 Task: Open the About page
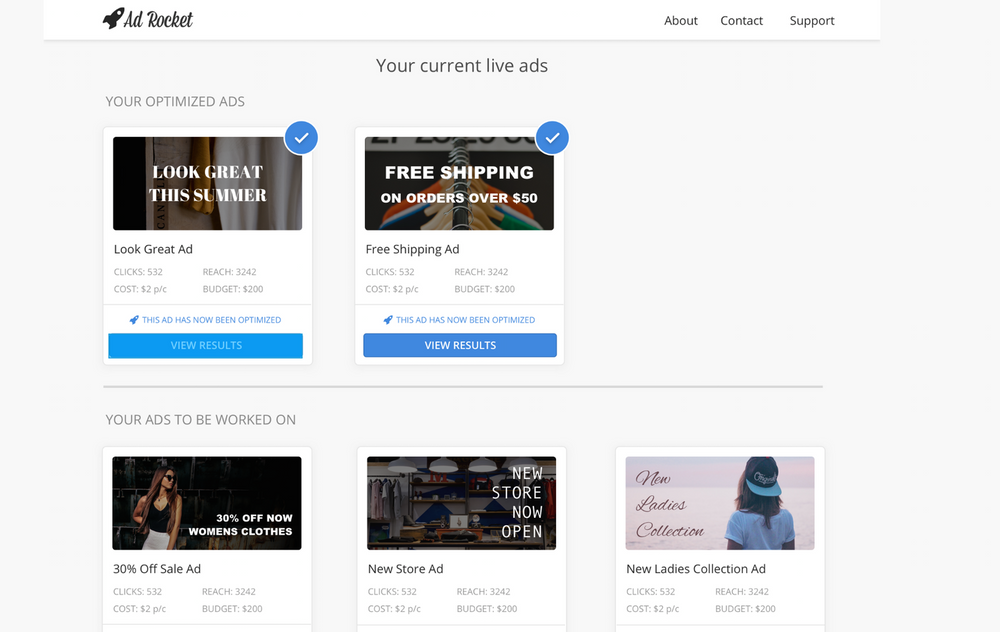[681, 20]
